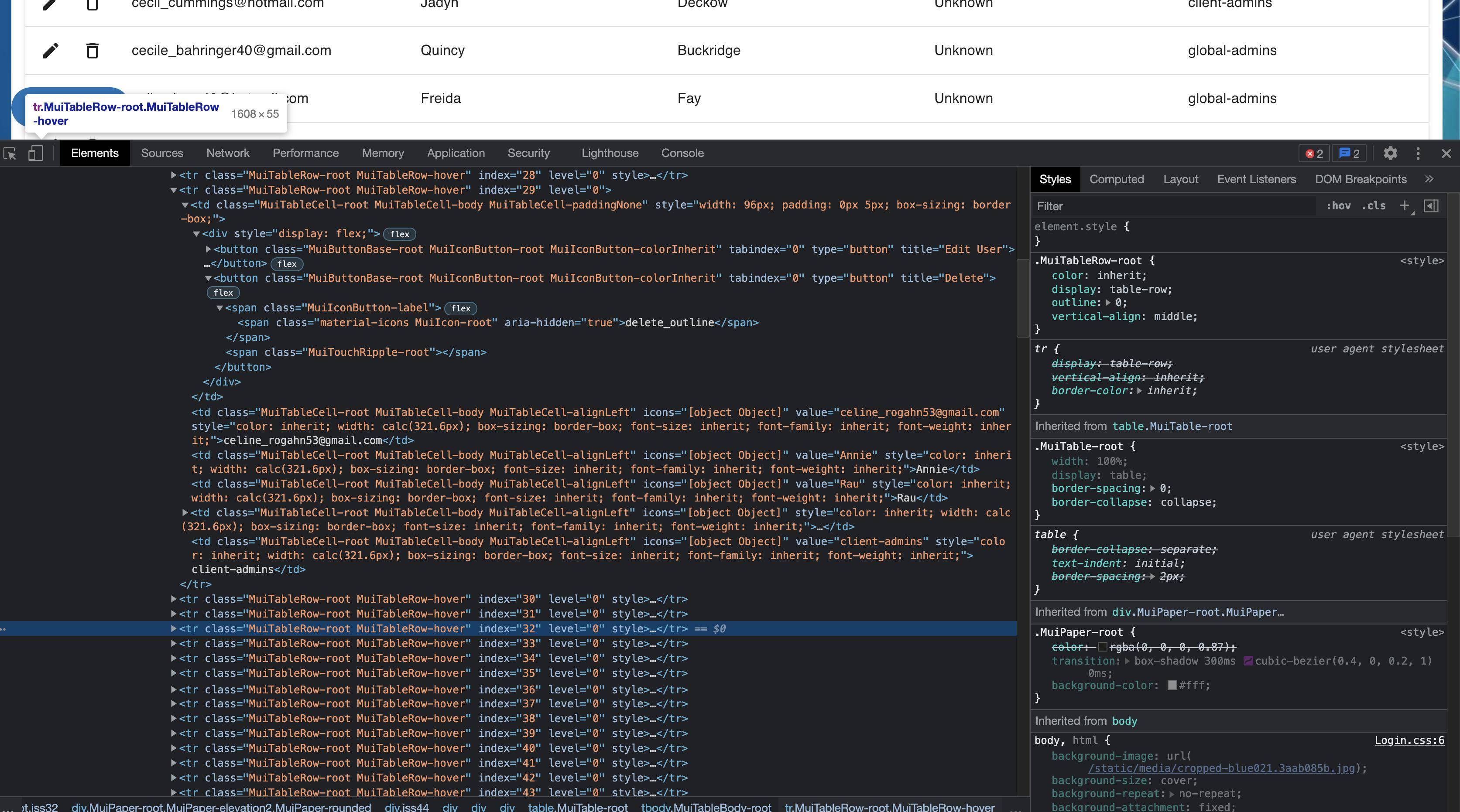Toggle the :hov element state button
This screenshot has width=1460, height=812.
[1338, 206]
